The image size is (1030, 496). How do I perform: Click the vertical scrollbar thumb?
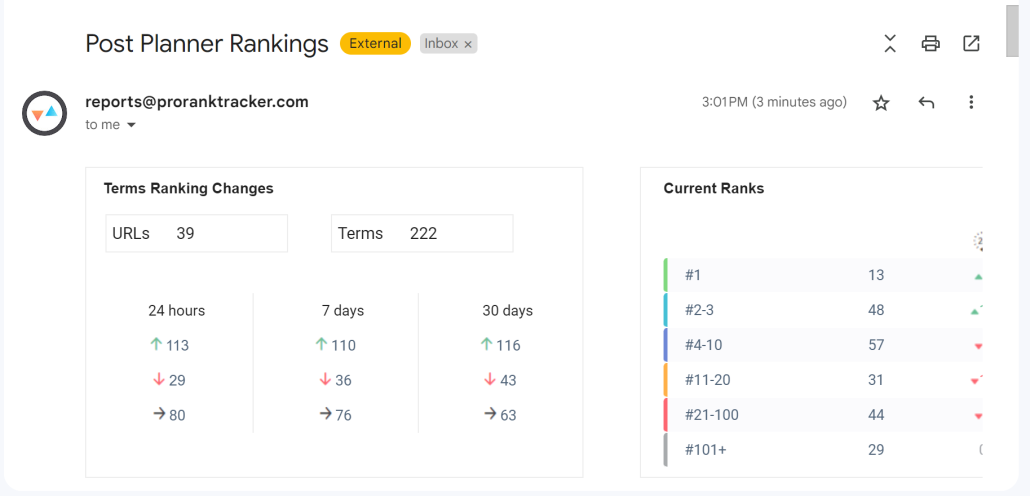(1012, 32)
